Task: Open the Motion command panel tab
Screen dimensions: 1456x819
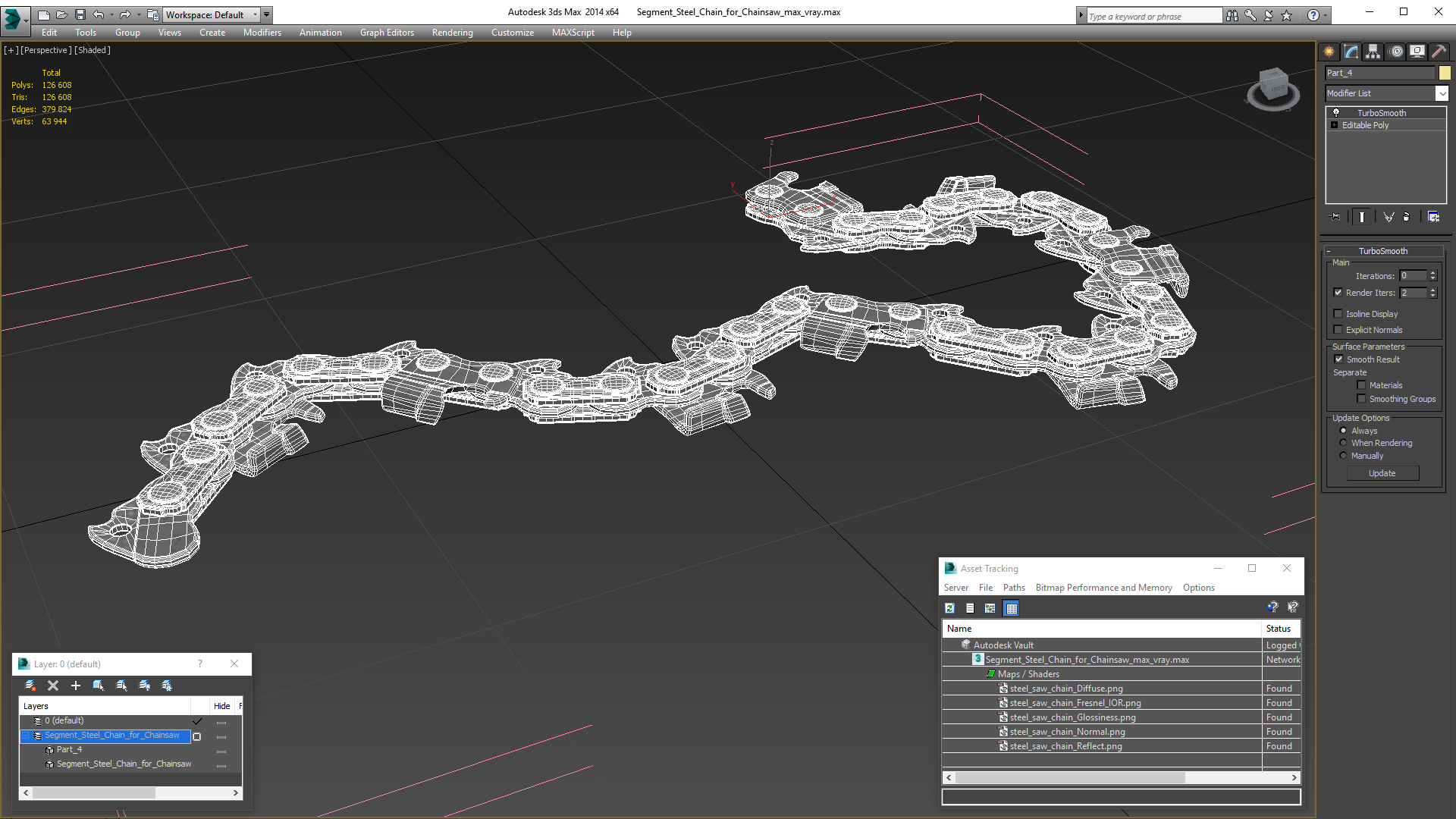Action: 1395,52
